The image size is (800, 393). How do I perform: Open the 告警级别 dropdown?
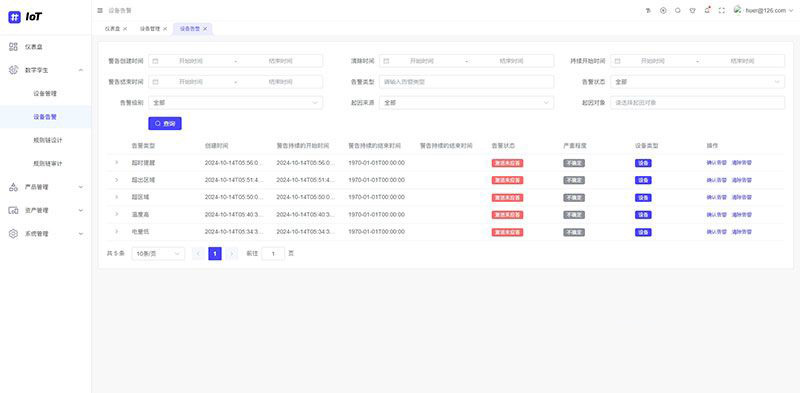(236, 103)
